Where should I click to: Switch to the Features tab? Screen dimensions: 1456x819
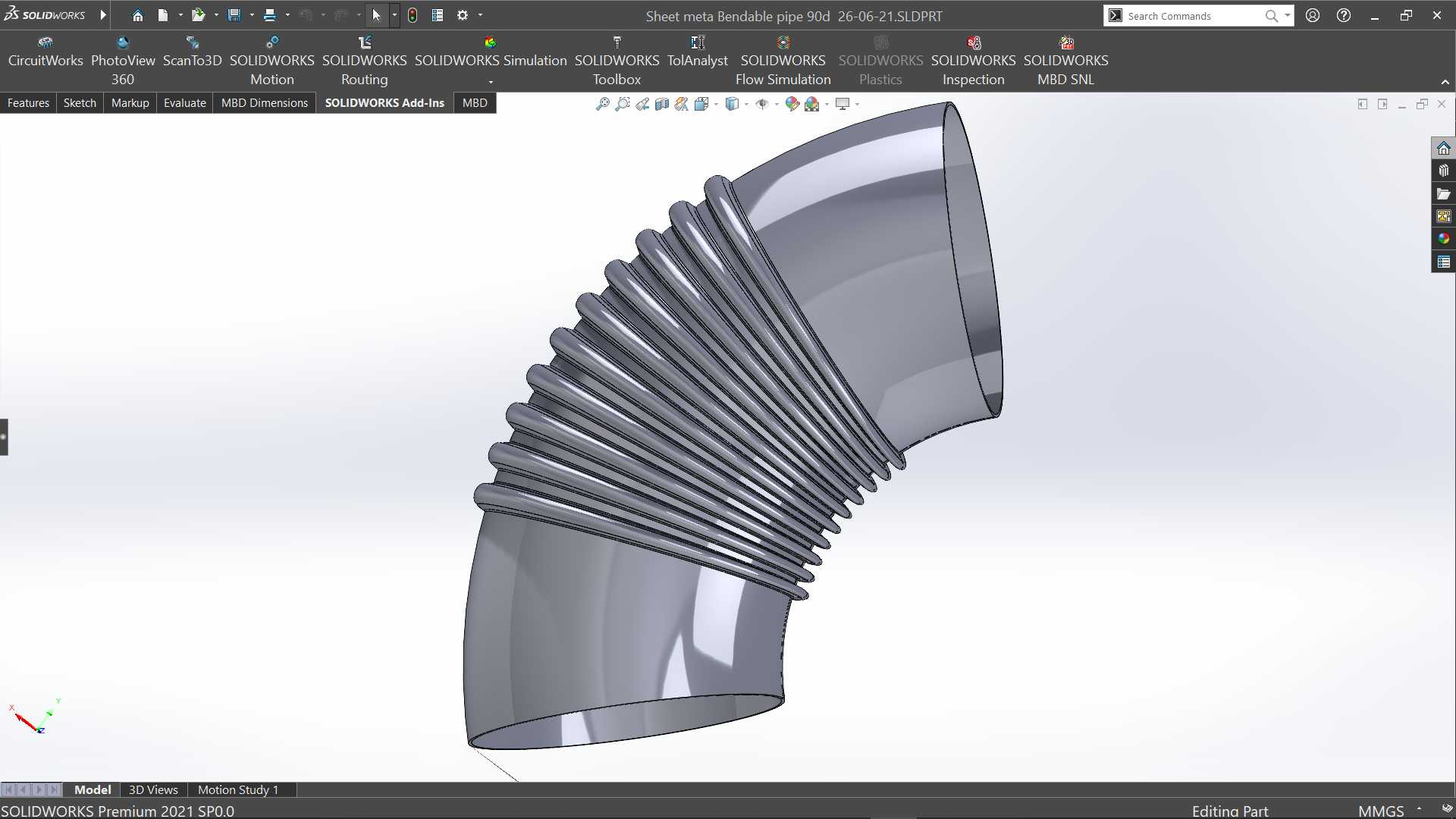28,103
